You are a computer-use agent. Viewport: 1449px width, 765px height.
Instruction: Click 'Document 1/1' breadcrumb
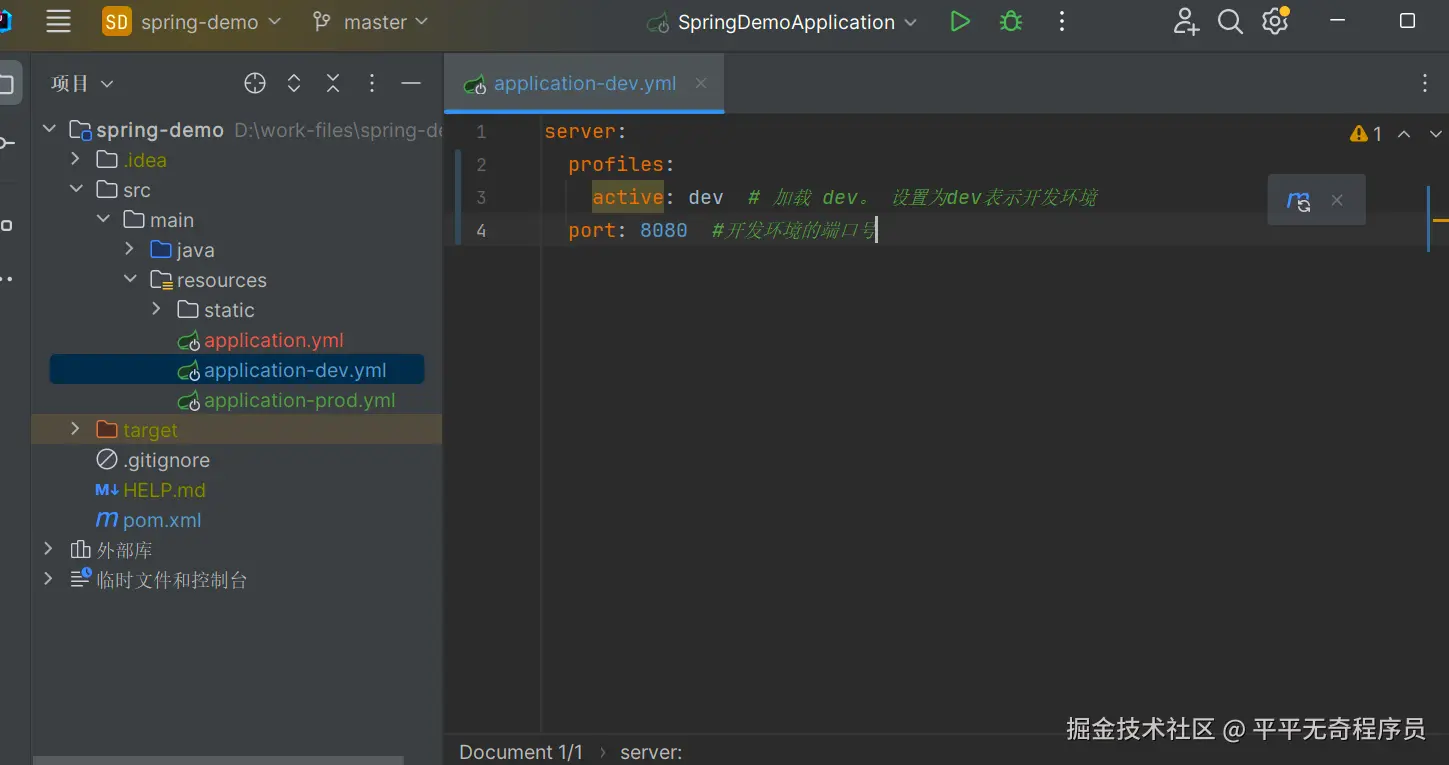click(521, 752)
